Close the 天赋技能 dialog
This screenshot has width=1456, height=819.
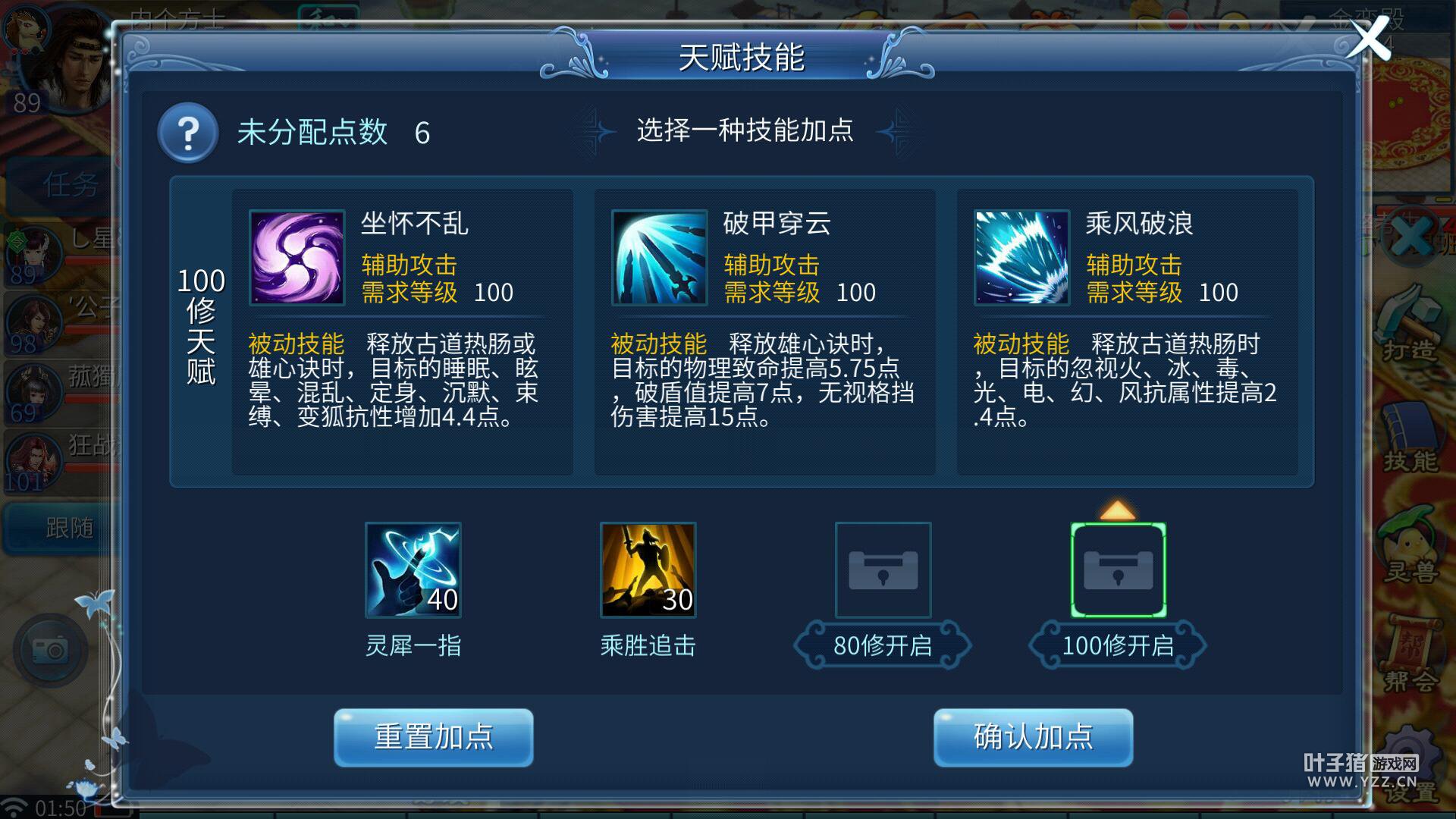pyautogui.click(x=1369, y=39)
